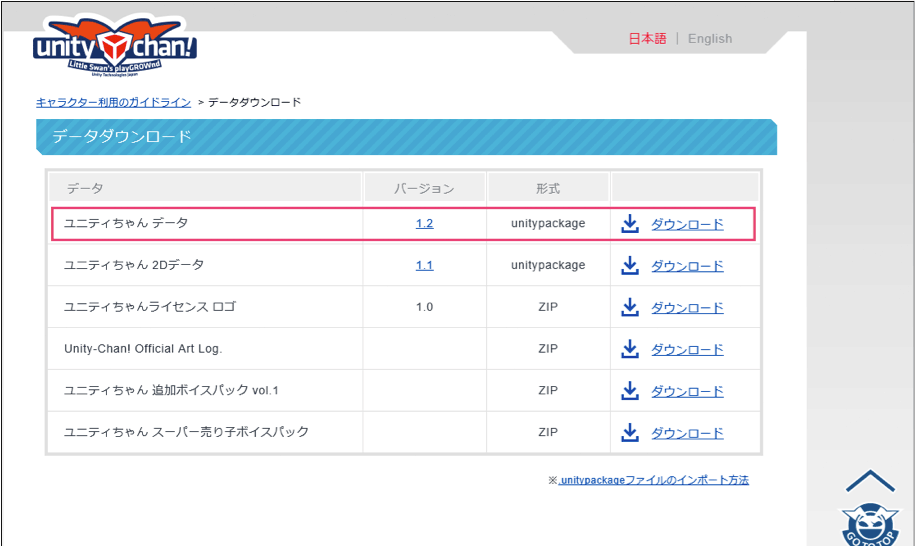Image resolution: width=915 pixels, height=546 pixels.
Task: Open unitypackageファイルのインポート方法 link
Action: coord(654,480)
